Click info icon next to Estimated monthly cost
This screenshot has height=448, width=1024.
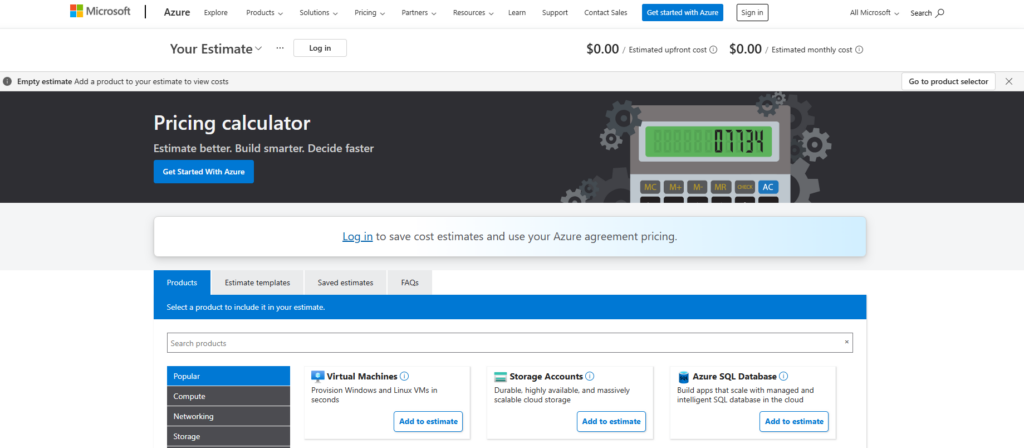tap(859, 50)
